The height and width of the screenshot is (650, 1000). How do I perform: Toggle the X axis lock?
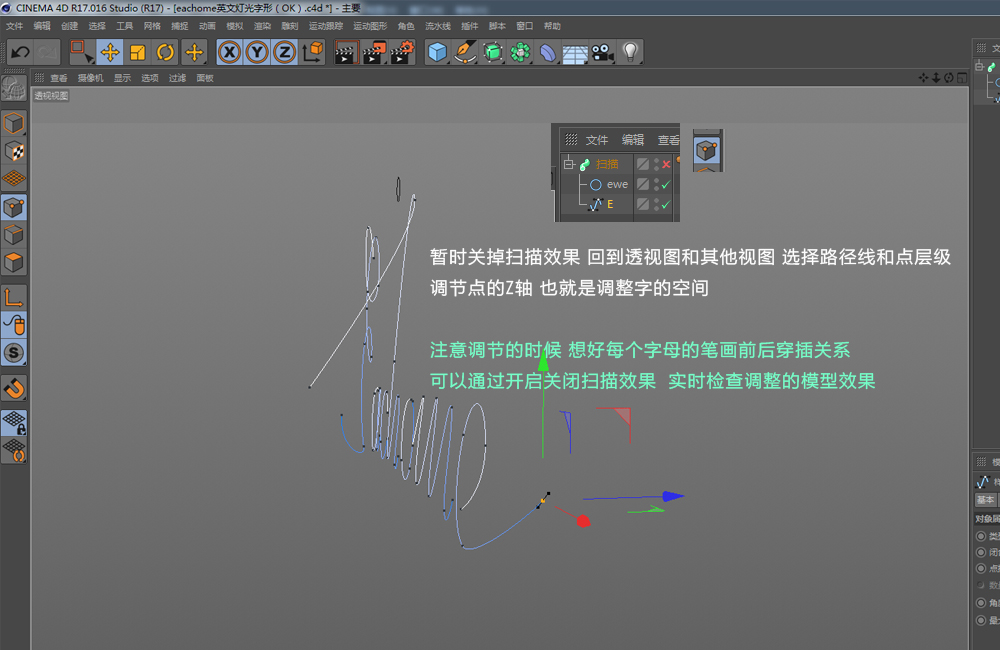[230, 52]
